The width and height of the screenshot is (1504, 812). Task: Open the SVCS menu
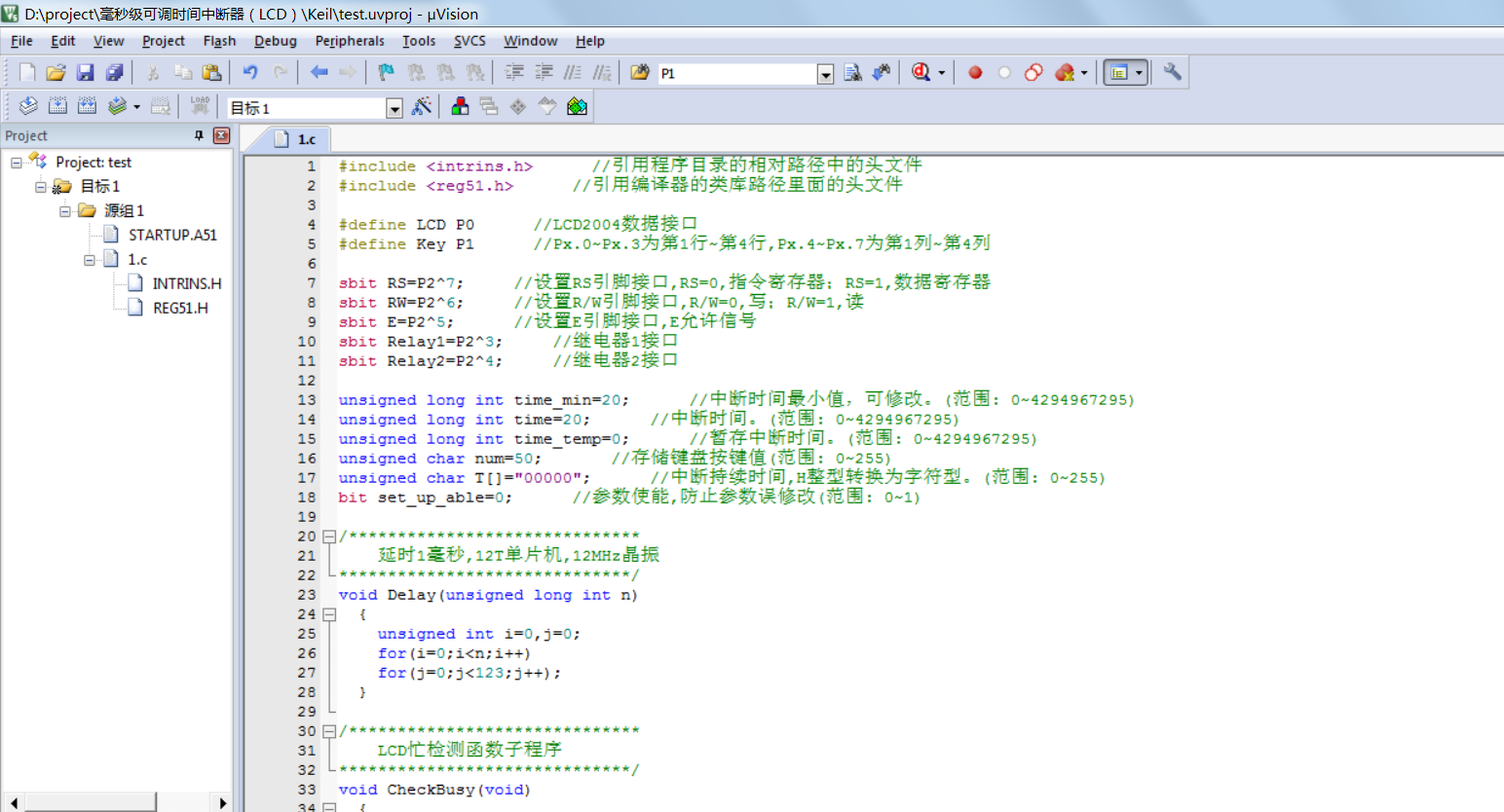click(x=470, y=41)
